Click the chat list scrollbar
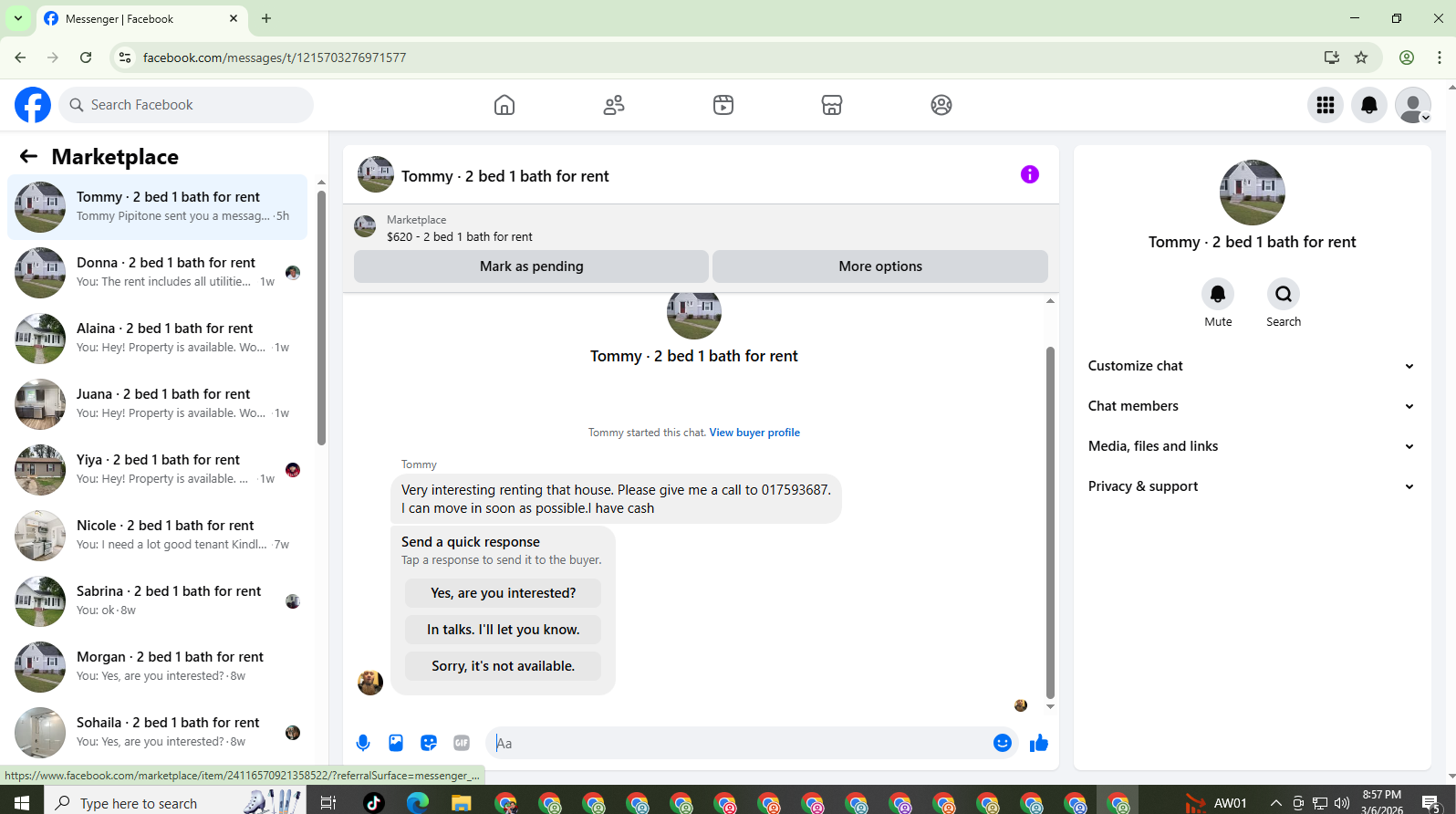Screen dimensions: 1456x814 321,318
